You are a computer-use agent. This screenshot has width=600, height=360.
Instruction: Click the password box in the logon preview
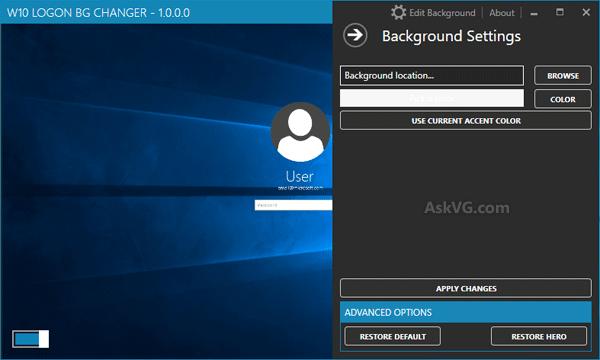coord(293,205)
